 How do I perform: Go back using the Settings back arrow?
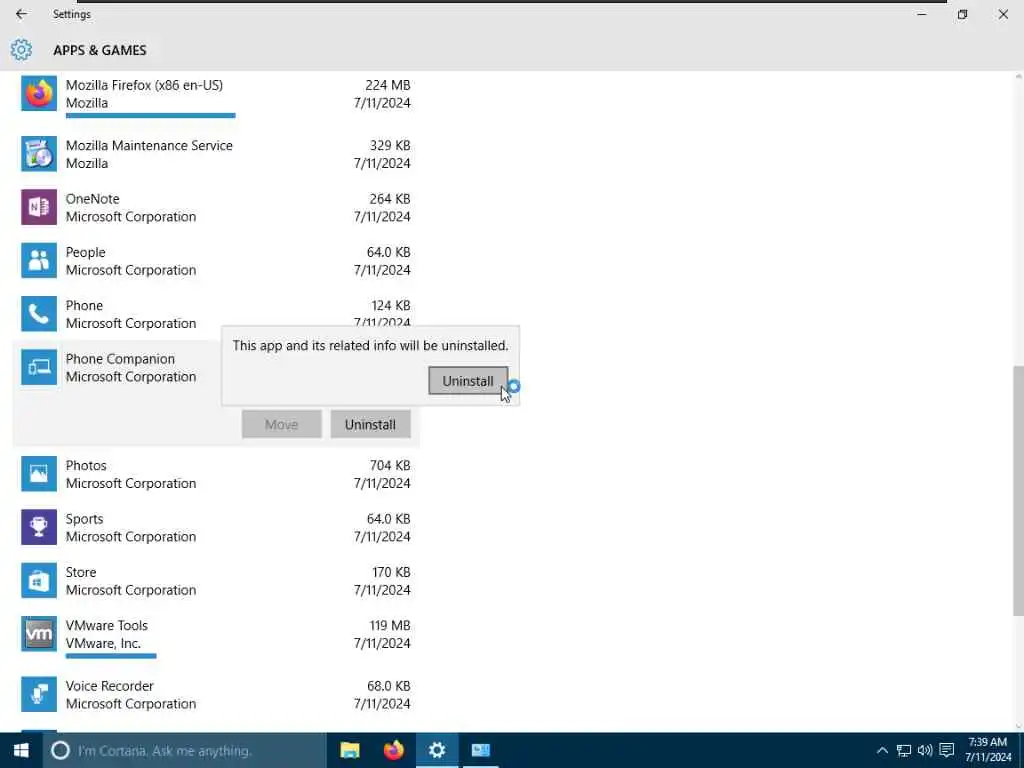click(x=21, y=14)
